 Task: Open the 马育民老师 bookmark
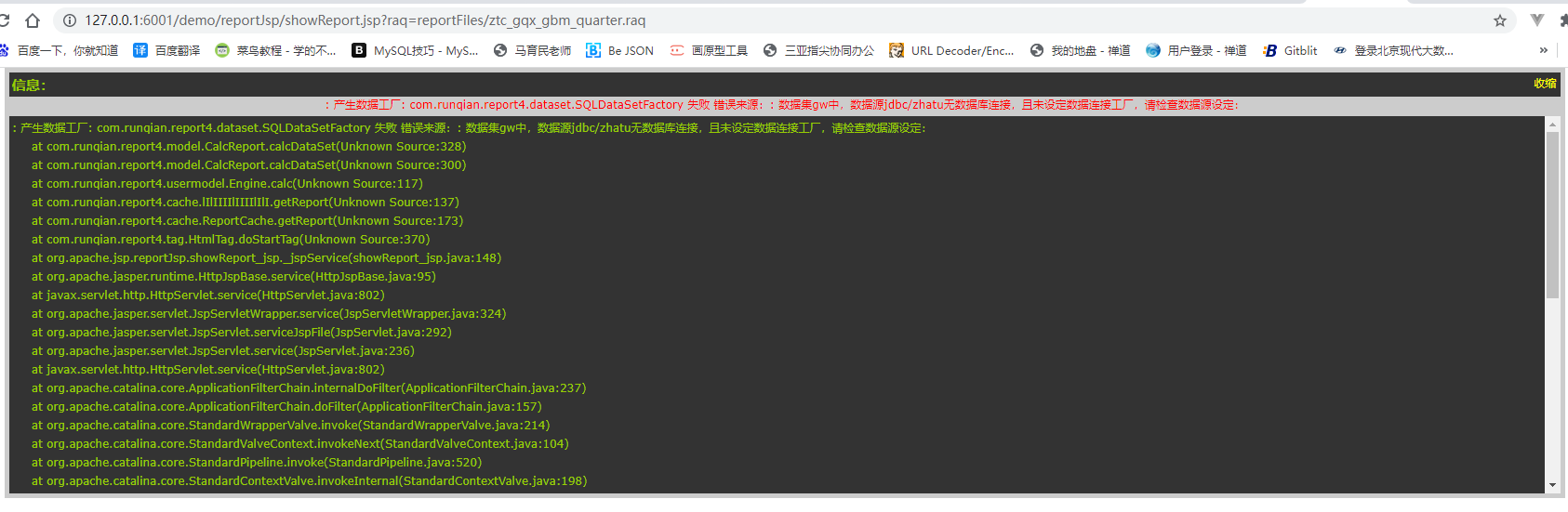[532, 51]
